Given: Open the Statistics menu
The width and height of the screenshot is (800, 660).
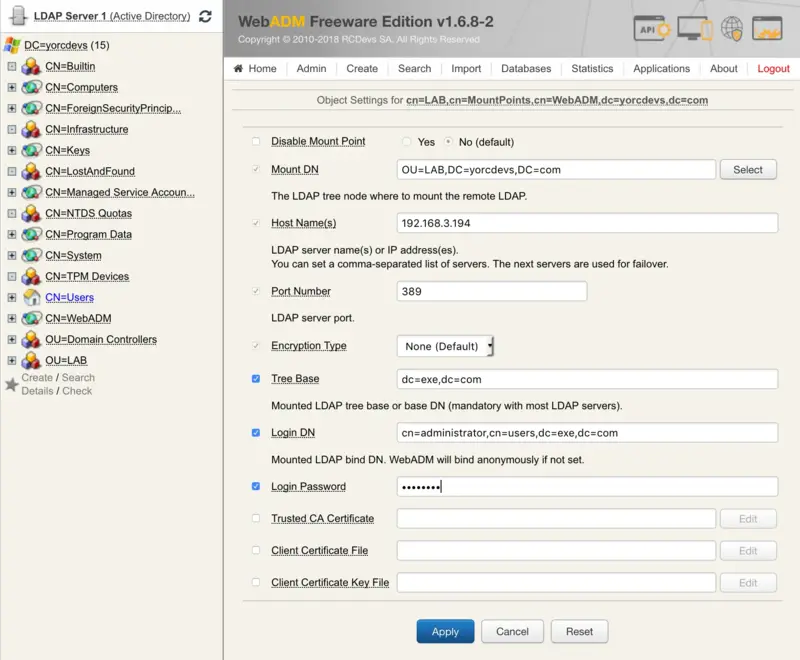Looking at the screenshot, I should [x=592, y=68].
